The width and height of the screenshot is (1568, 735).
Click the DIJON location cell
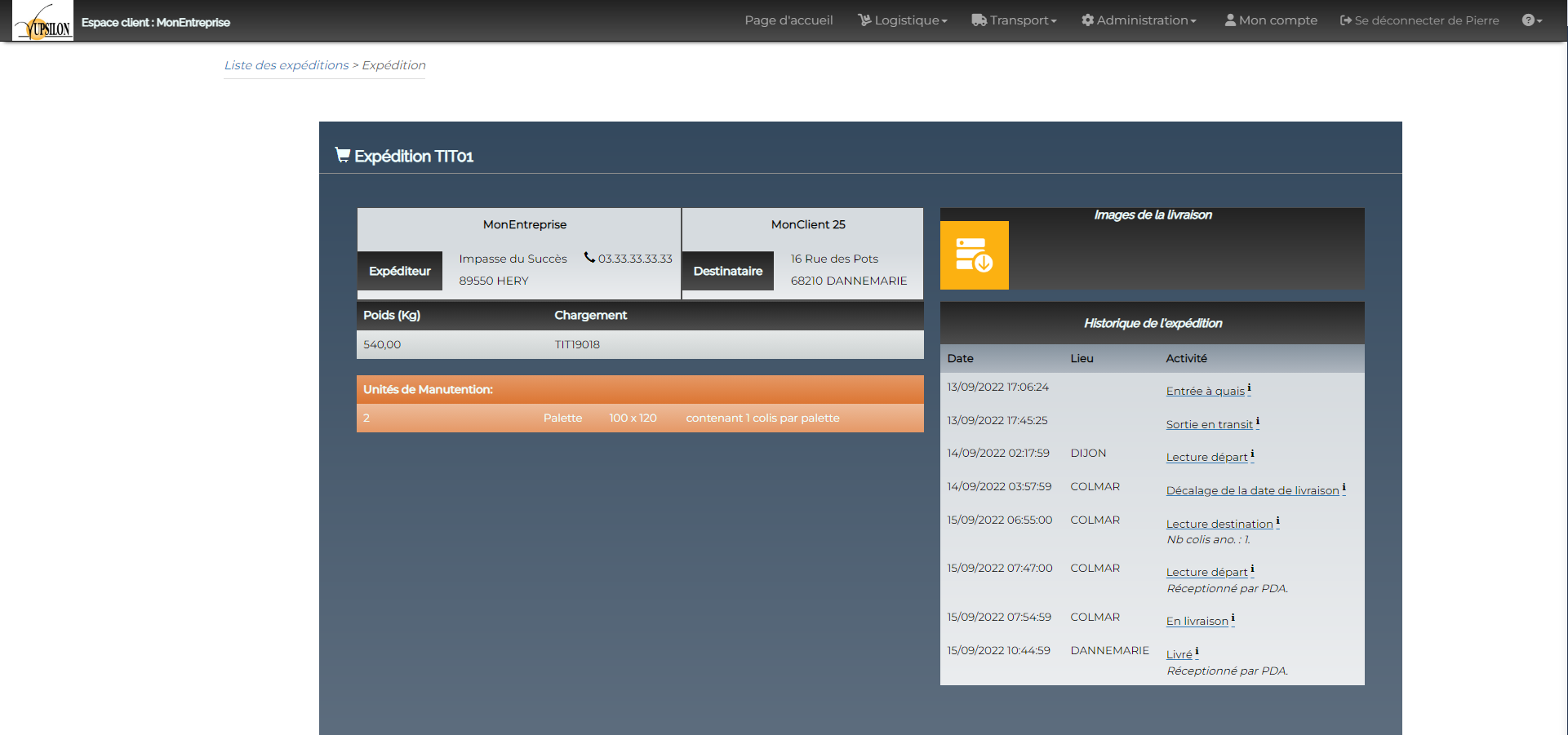click(x=1088, y=453)
